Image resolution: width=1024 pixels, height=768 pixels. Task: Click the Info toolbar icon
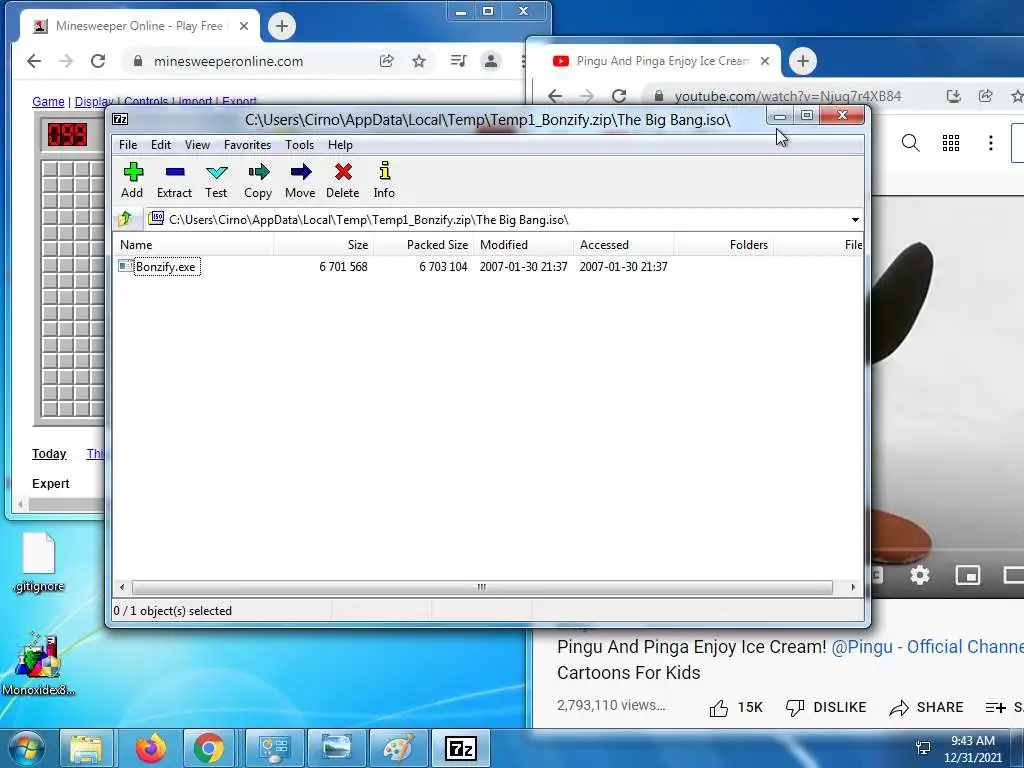point(384,180)
